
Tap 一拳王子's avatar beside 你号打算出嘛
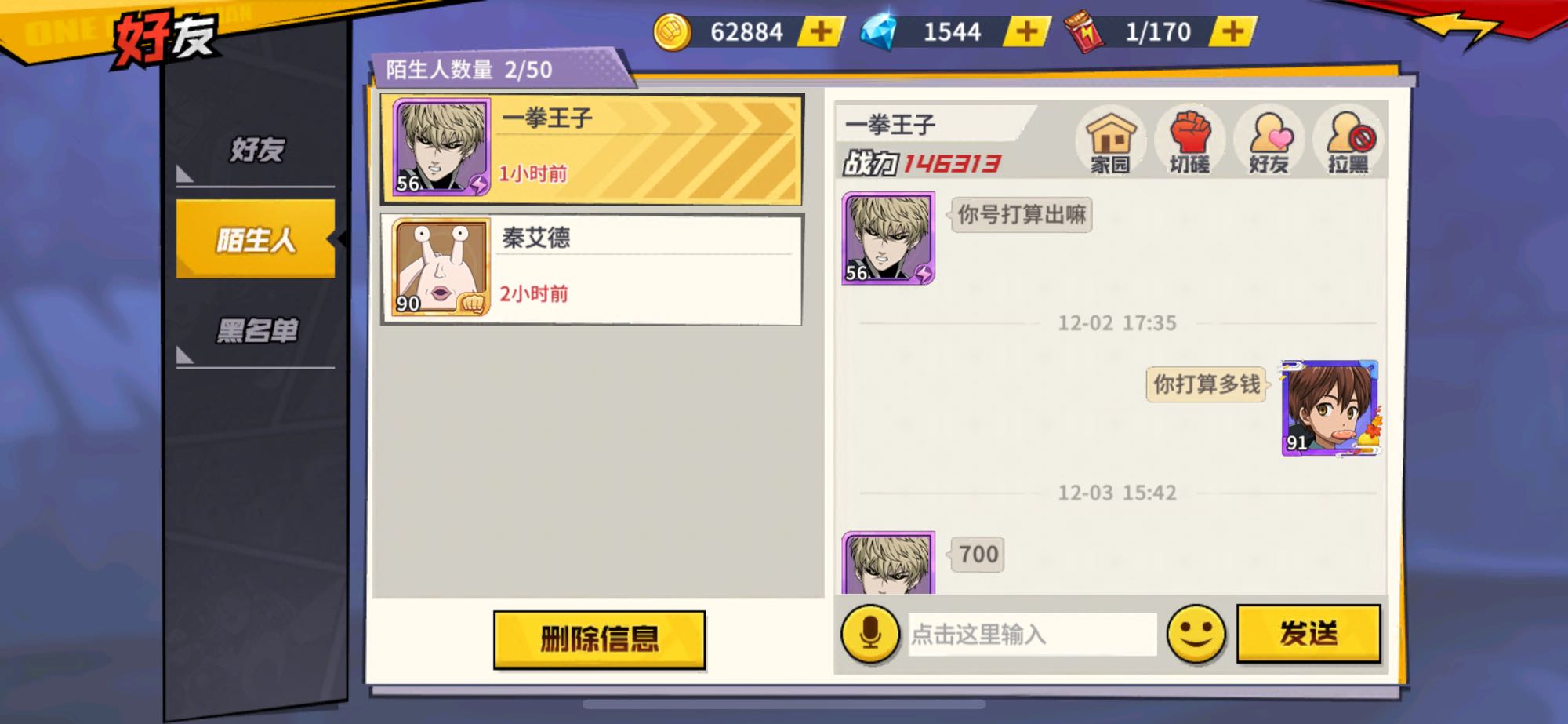pyautogui.click(x=888, y=238)
